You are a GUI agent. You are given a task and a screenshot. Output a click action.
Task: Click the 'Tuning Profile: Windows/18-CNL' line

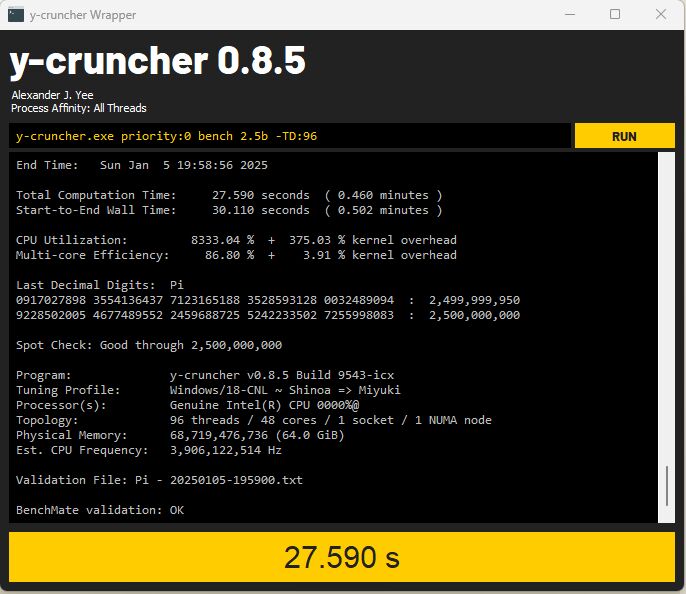click(208, 390)
